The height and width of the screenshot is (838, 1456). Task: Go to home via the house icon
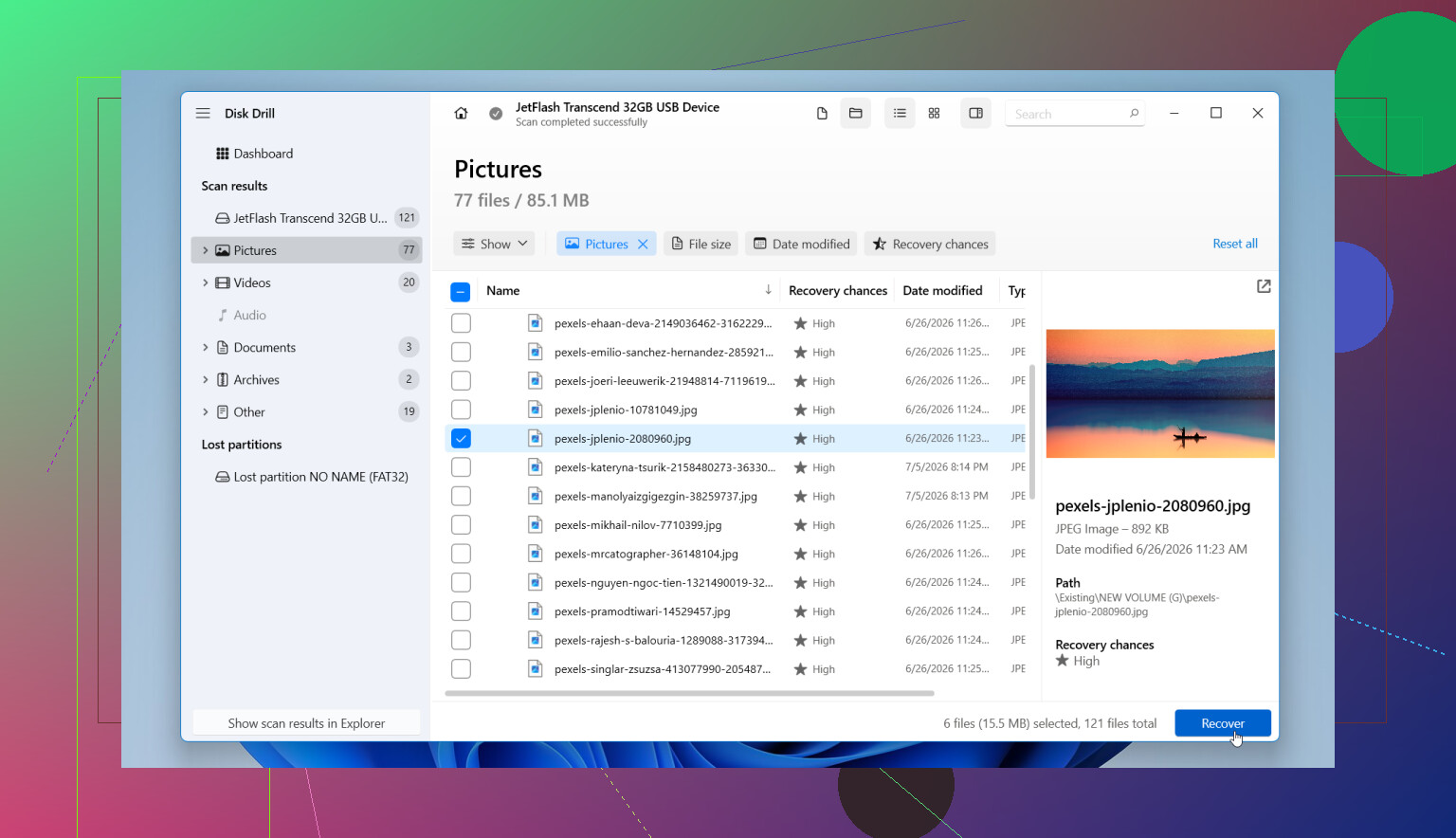461,113
